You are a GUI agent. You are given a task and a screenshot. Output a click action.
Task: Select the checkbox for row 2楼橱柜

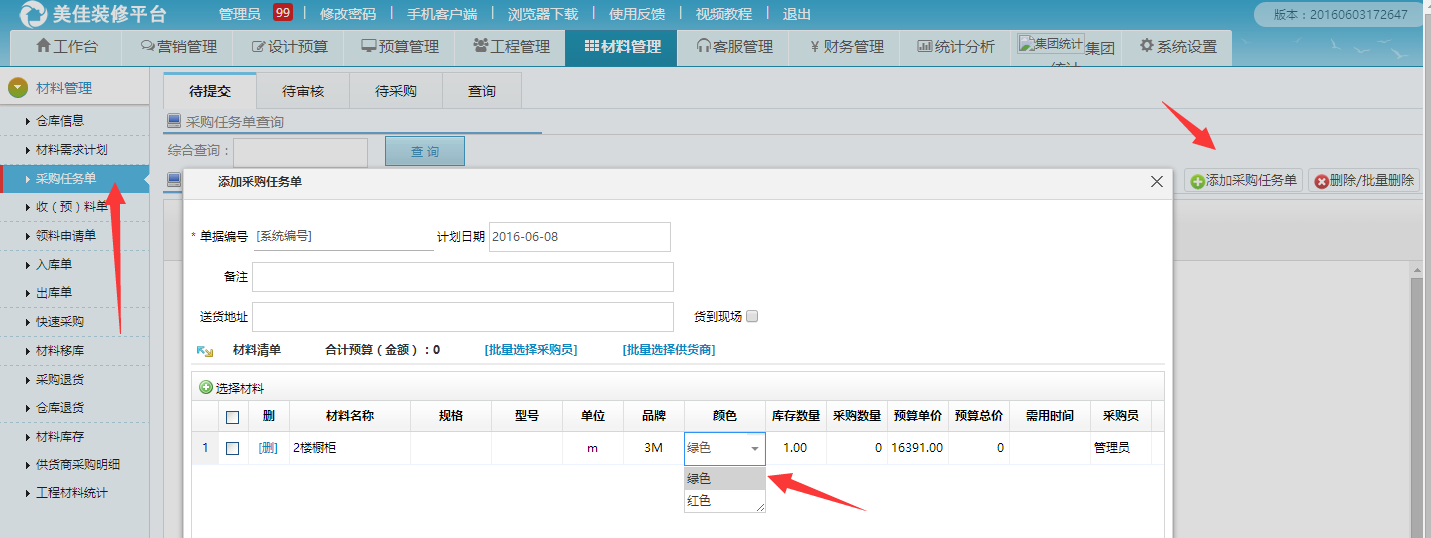(232, 448)
